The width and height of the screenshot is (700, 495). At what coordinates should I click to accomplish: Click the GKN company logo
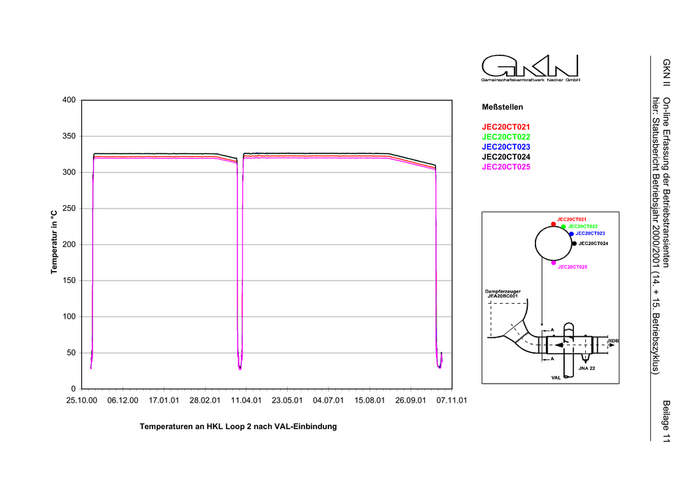pyautogui.click(x=529, y=68)
